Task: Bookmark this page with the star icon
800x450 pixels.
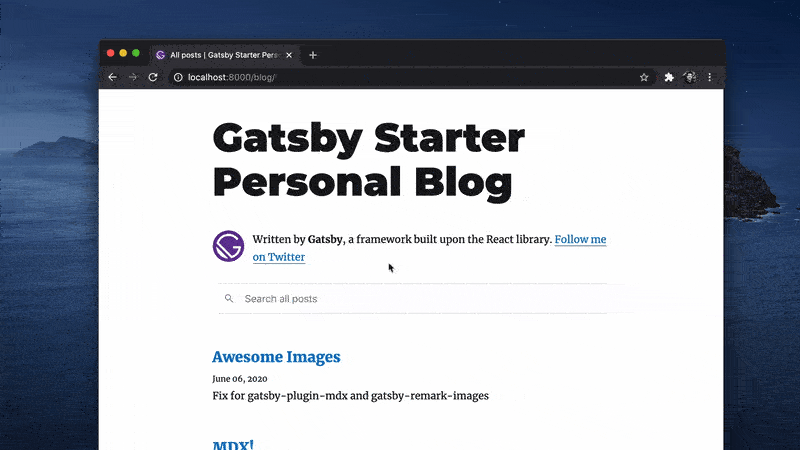Action: [x=644, y=77]
